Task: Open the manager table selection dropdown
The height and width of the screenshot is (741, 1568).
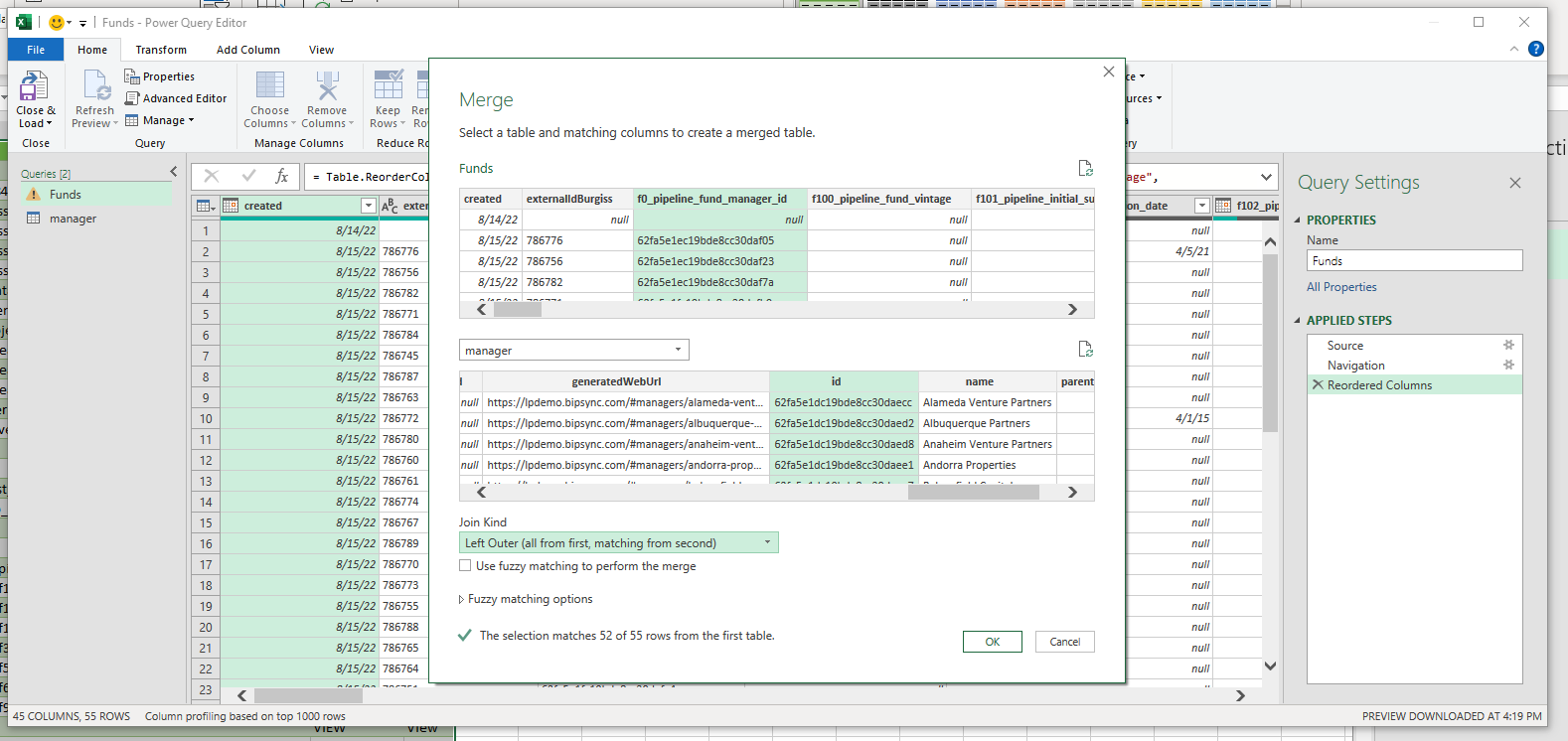Action: click(x=573, y=350)
